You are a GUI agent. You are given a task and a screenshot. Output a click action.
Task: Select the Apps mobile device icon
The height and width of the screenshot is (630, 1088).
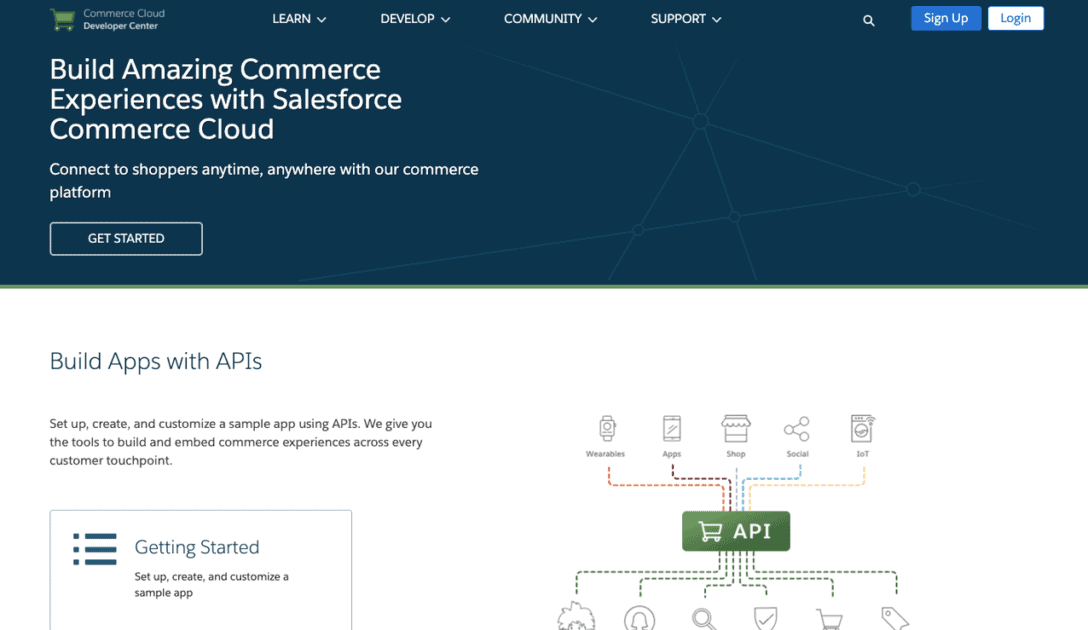672,428
